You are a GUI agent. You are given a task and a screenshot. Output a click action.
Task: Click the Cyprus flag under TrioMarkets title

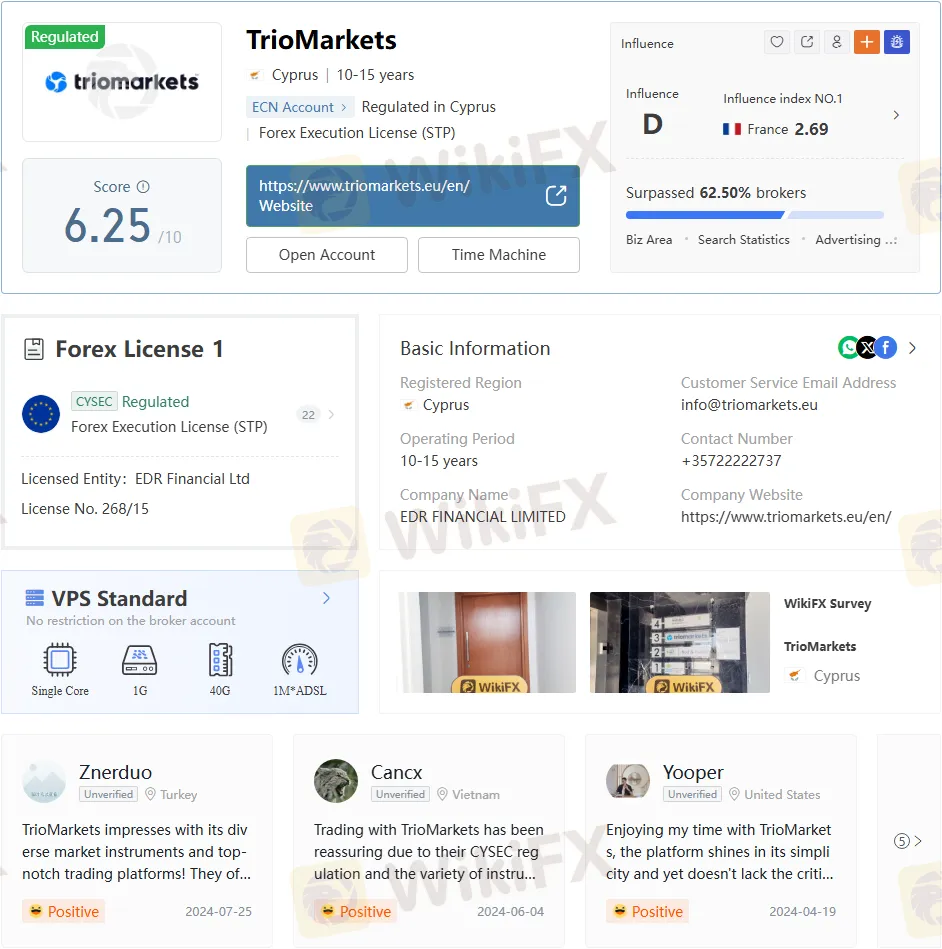tap(255, 75)
